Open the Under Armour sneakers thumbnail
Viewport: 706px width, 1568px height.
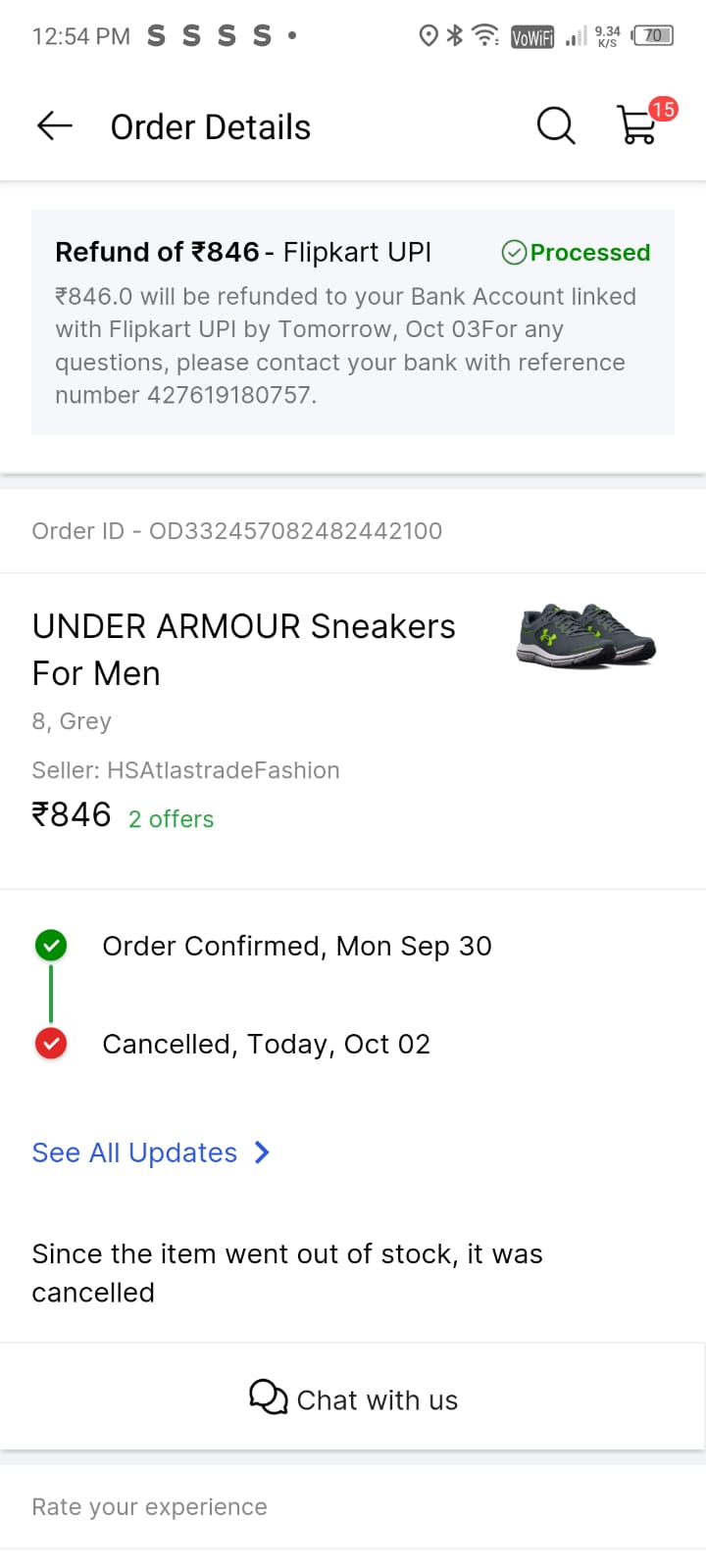pyautogui.click(x=585, y=635)
